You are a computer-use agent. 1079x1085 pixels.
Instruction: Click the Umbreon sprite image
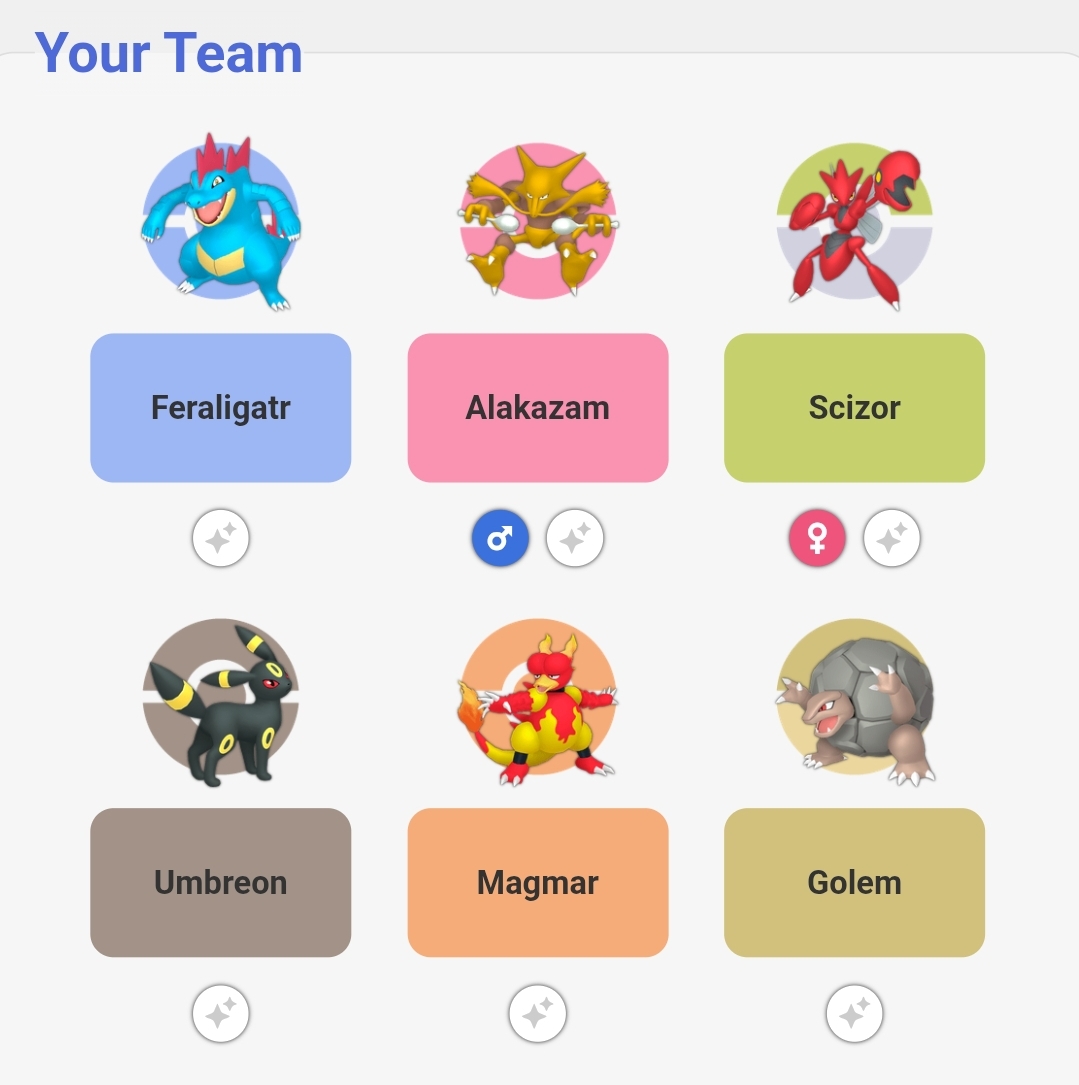coord(221,702)
